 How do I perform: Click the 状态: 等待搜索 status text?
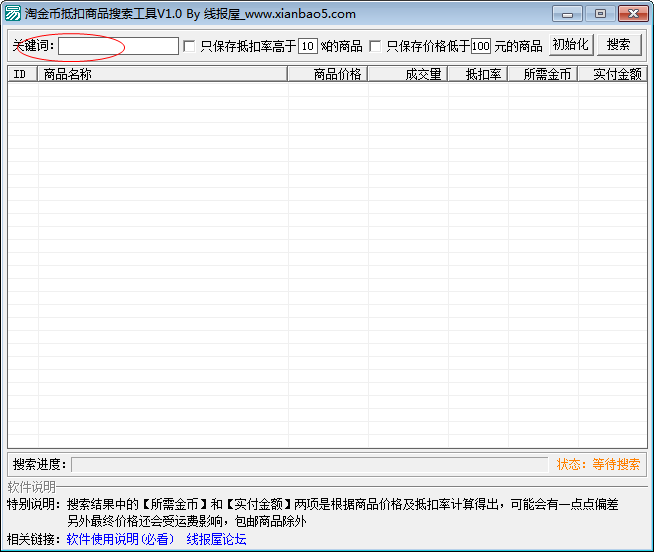(598, 464)
